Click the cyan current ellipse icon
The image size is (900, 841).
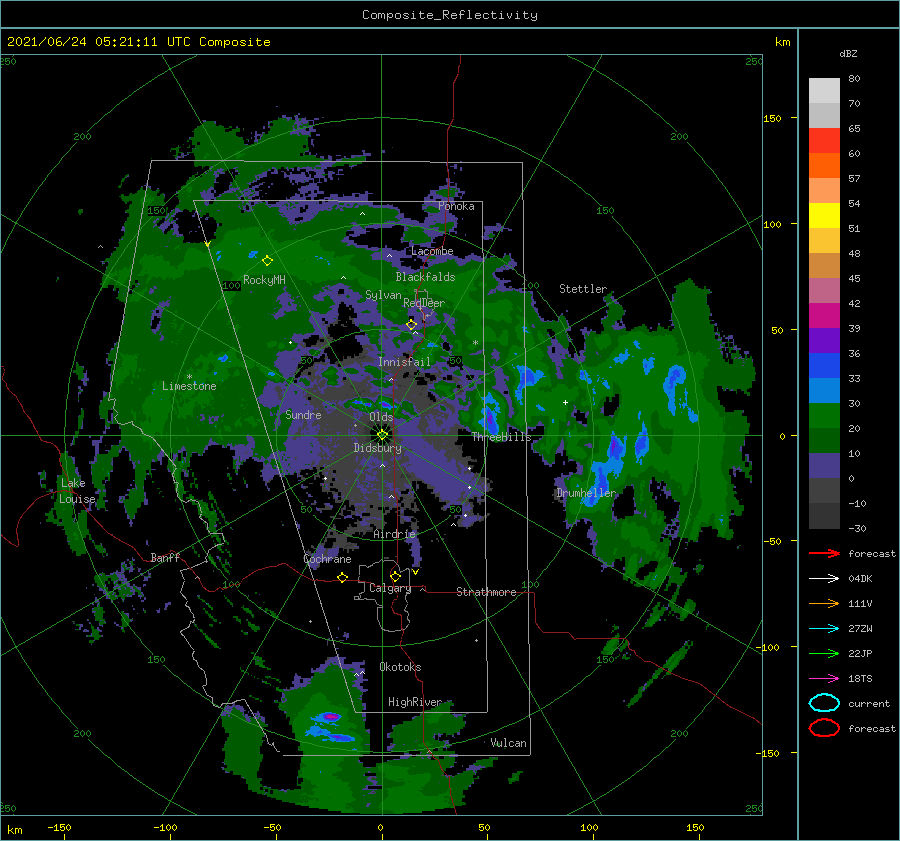(824, 703)
